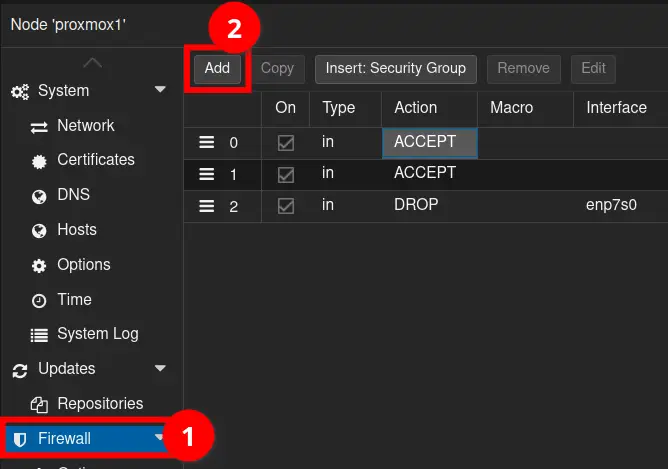Click the Add button
Image resolution: width=668 pixels, height=469 pixels.
tap(217, 69)
